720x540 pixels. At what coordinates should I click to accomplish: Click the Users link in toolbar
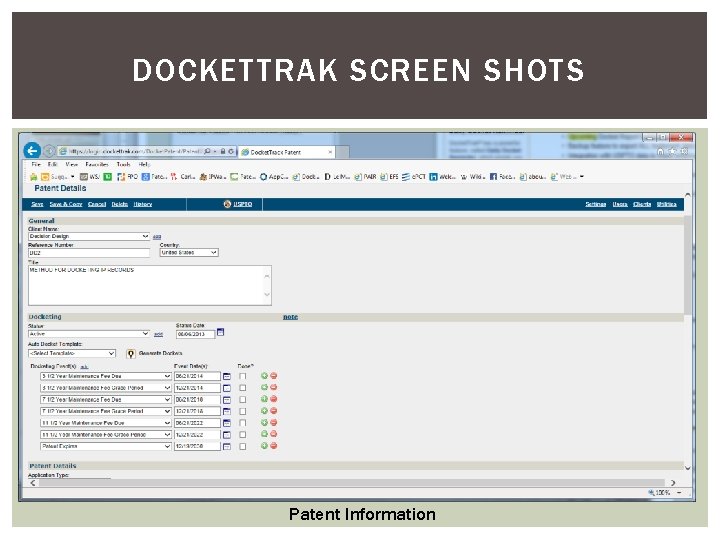click(620, 204)
